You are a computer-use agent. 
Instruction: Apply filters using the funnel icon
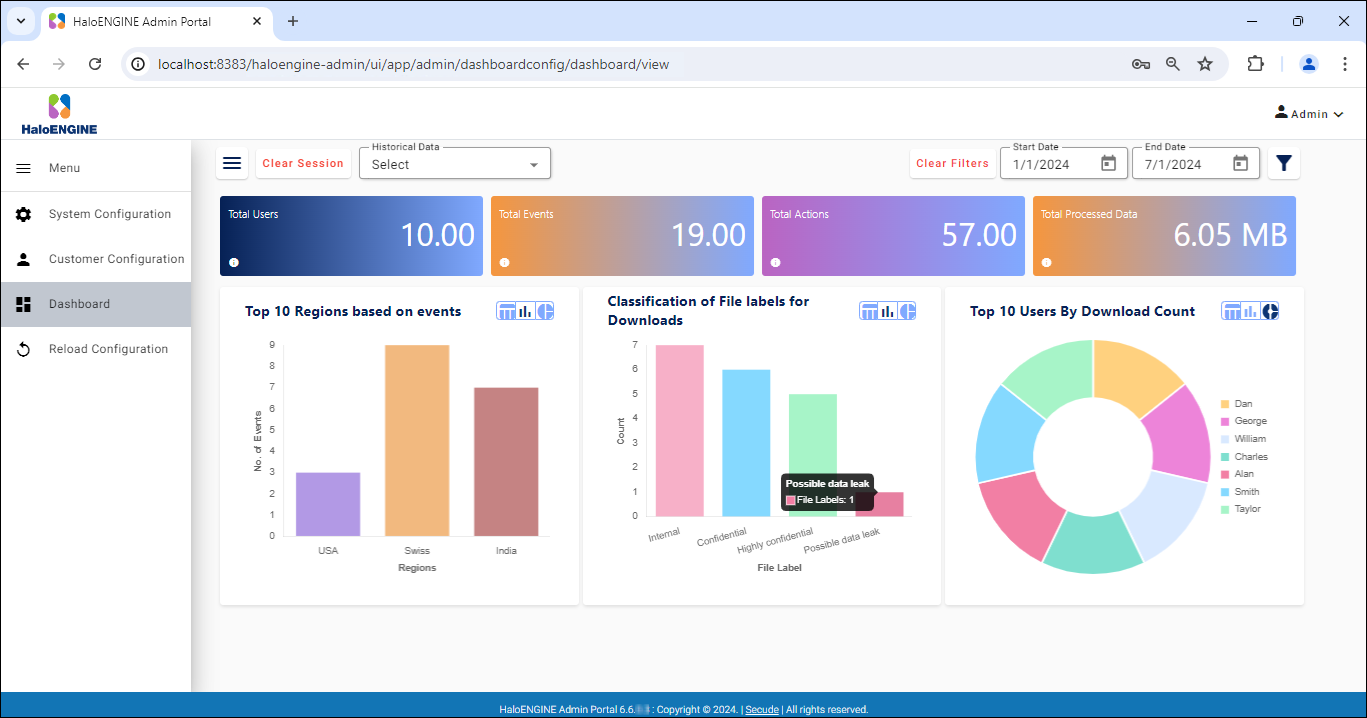click(x=1284, y=163)
